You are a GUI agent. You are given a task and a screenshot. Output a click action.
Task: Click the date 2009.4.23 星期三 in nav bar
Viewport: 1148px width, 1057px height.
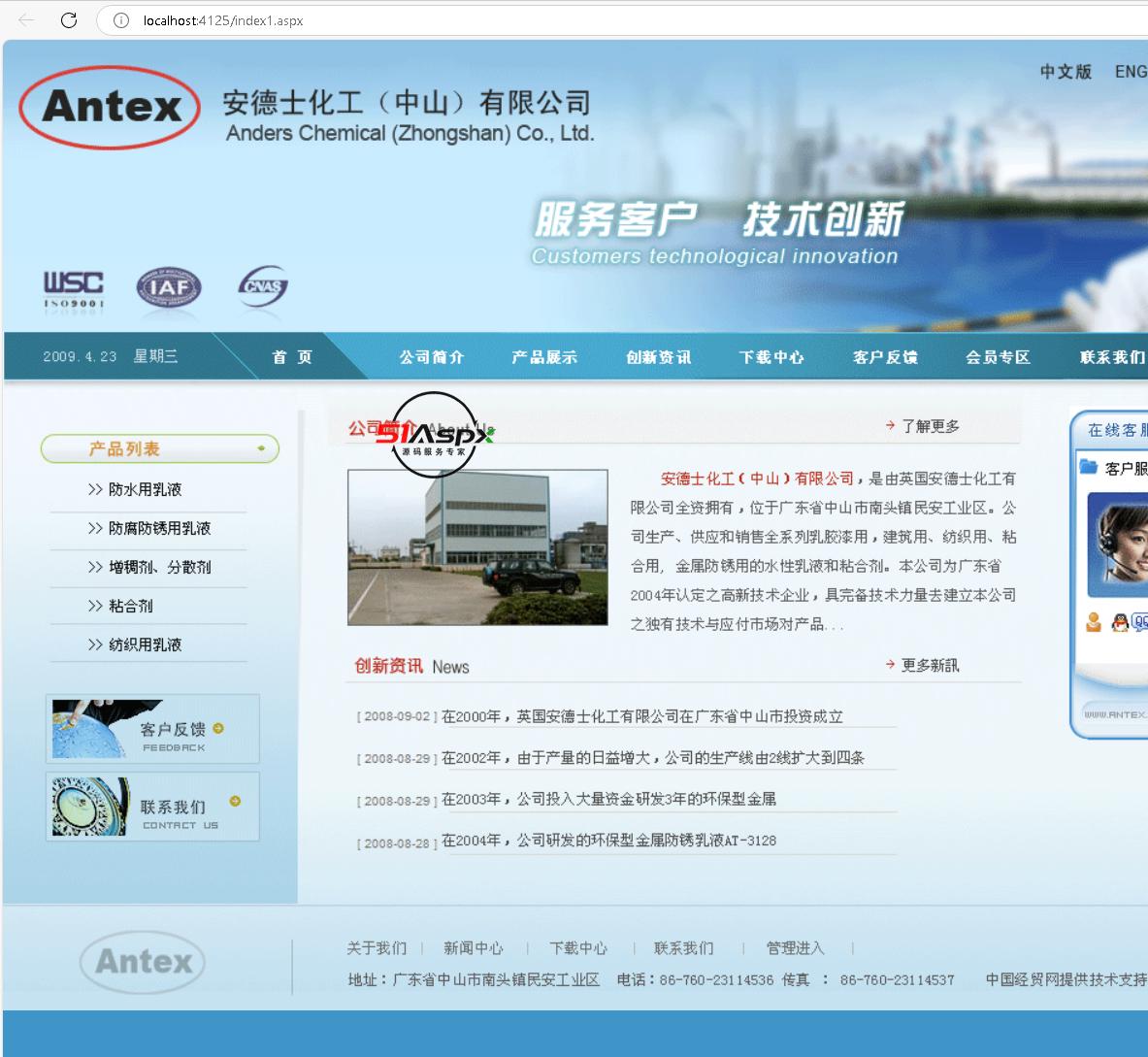(110, 356)
